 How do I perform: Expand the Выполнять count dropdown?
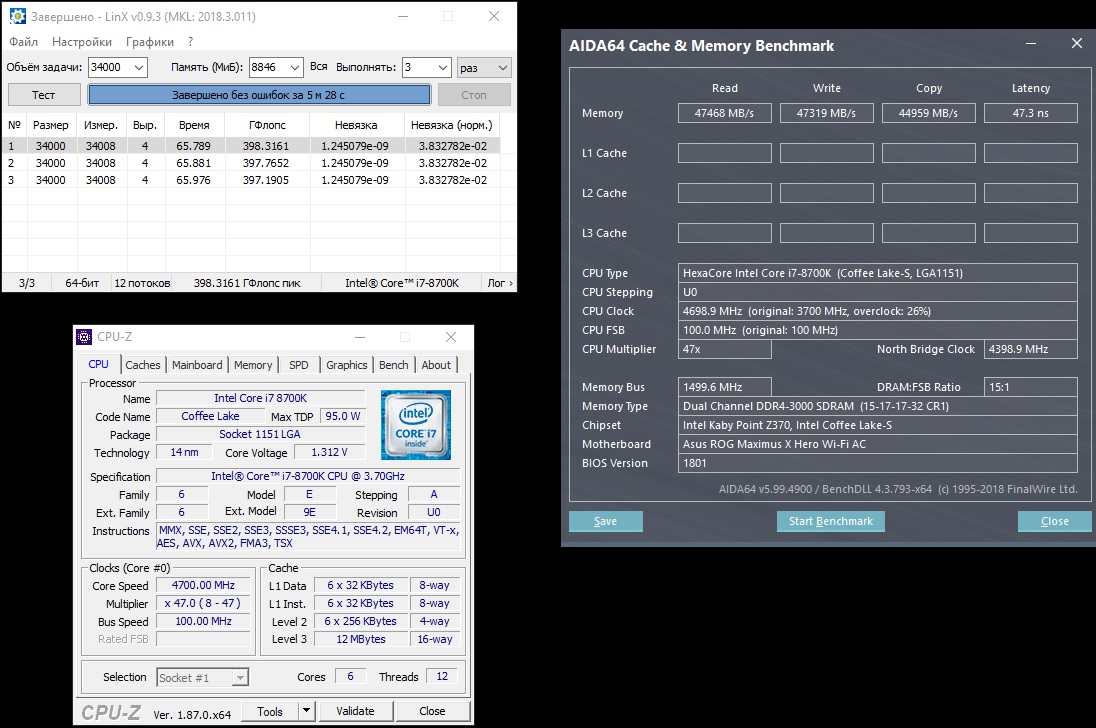(443, 67)
